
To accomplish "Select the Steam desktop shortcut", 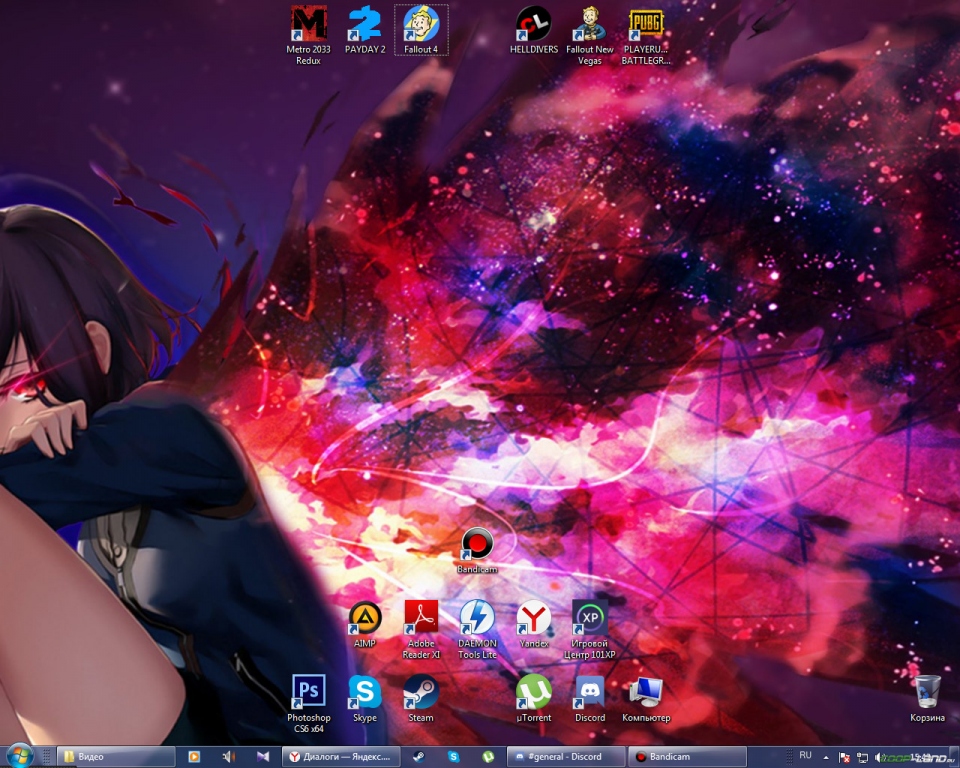I will (421, 699).
